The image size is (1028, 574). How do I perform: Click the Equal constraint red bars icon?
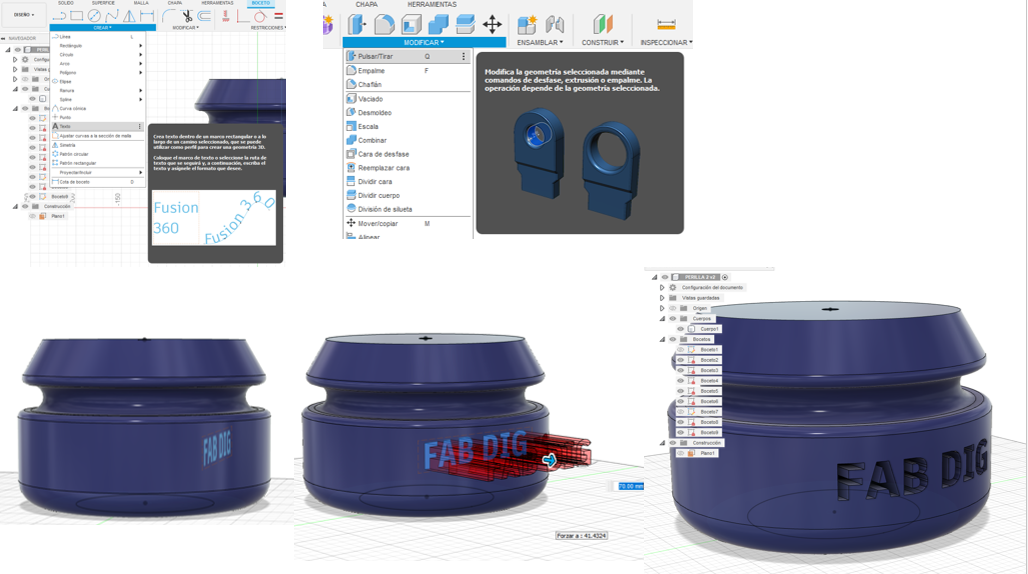(279, 16)
